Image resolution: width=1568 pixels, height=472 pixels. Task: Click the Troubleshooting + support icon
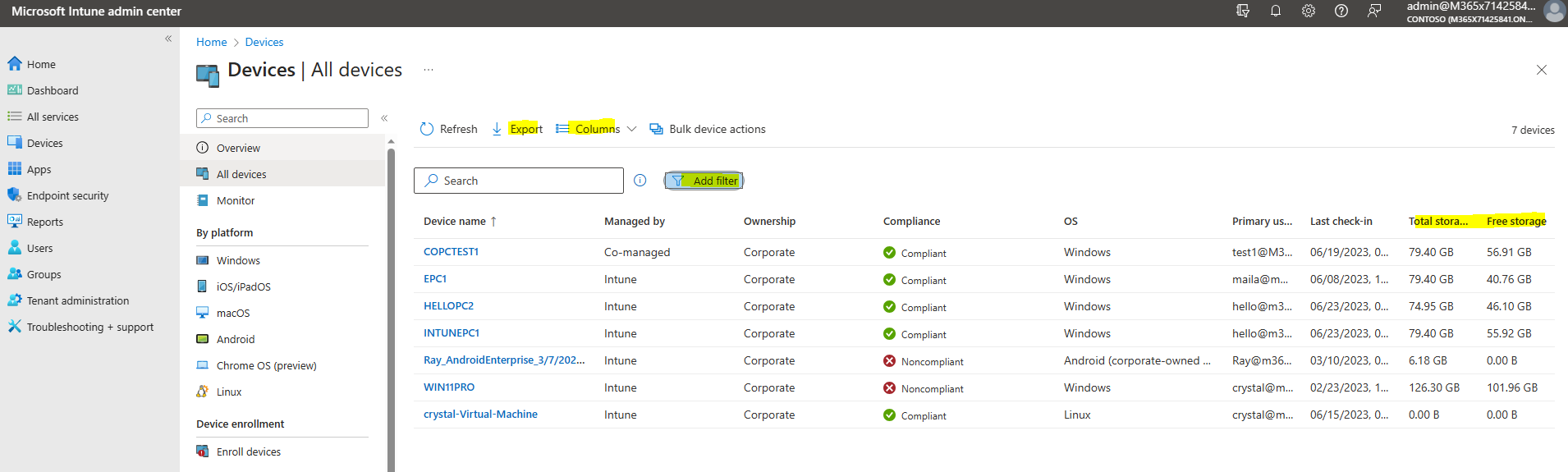[x=15, y=326]
